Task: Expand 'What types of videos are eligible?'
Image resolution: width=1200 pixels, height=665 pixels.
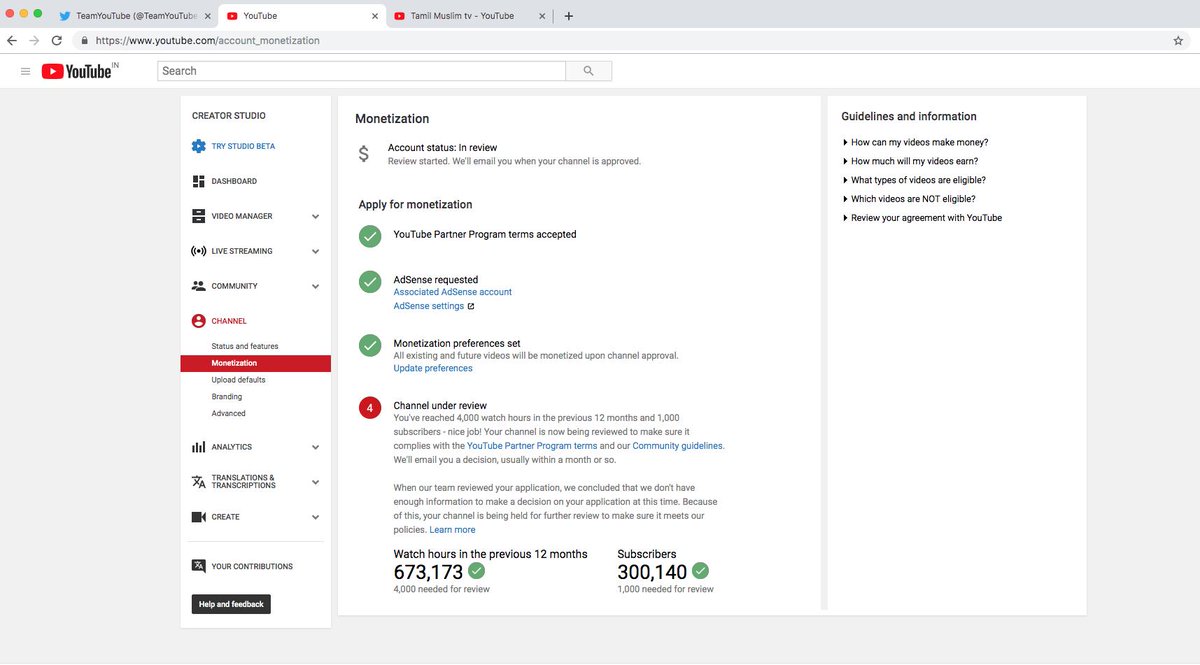Action: click(x=915, y=180)
